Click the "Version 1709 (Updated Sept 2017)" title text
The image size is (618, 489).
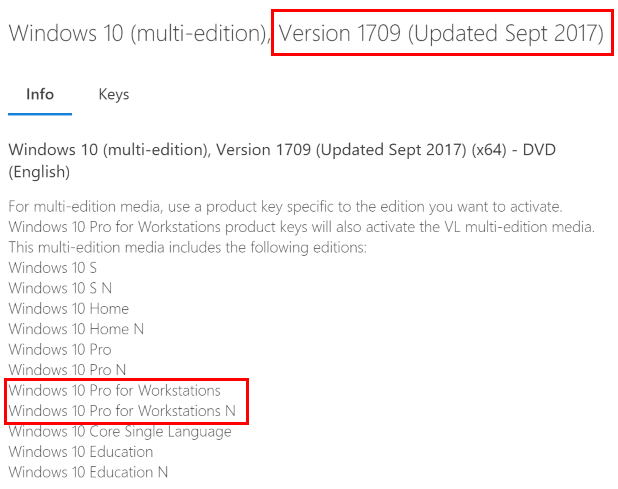[x=441, y=33]
